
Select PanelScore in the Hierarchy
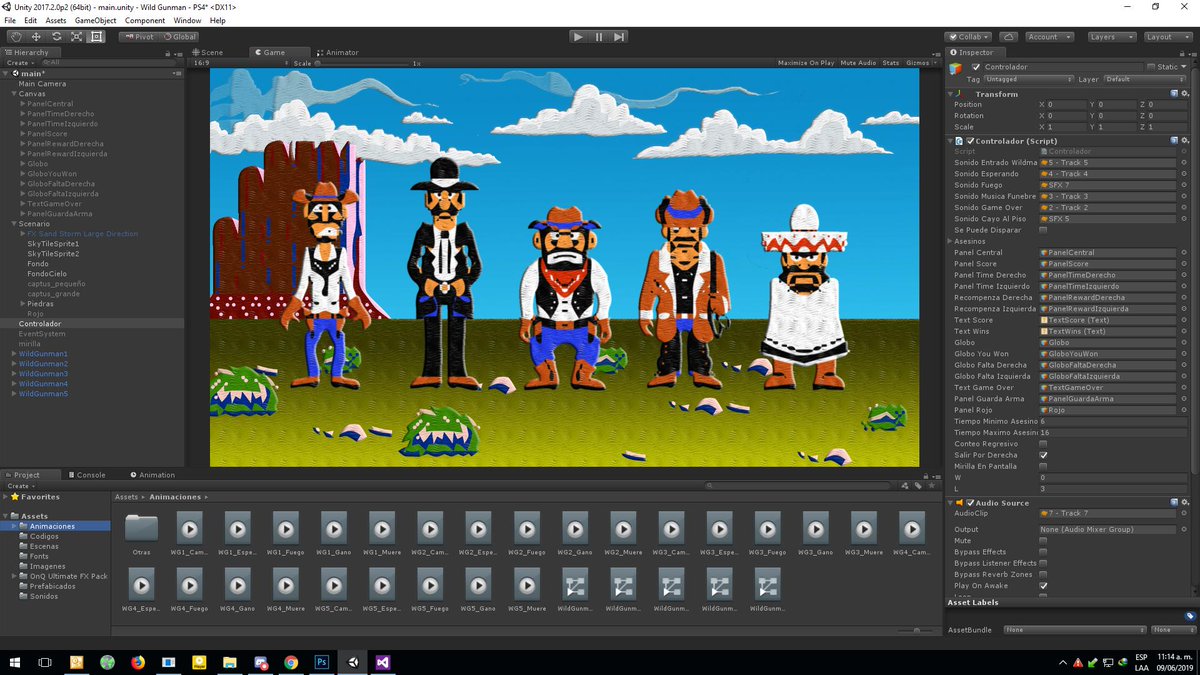tap(47, 134)
